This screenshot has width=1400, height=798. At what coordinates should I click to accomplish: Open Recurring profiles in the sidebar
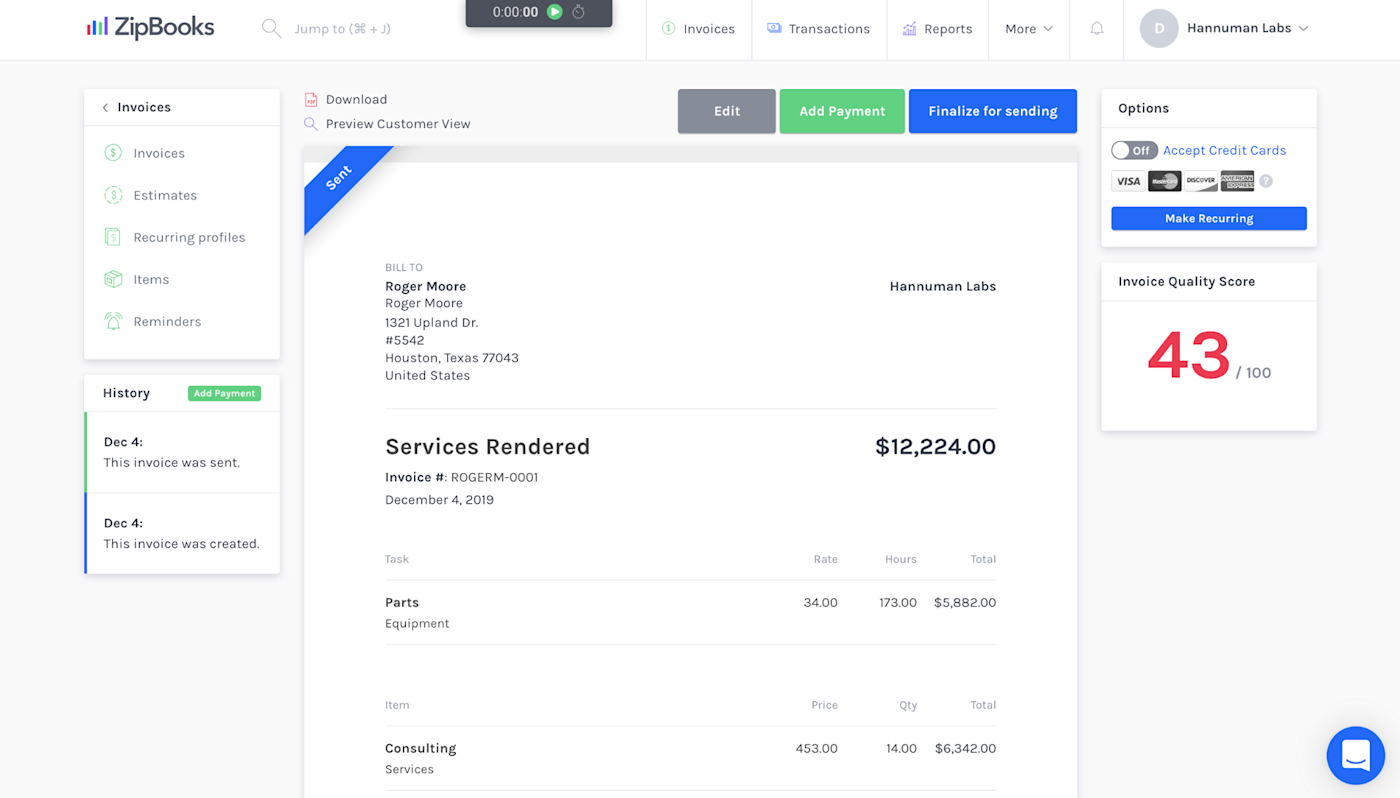(187, 236)
